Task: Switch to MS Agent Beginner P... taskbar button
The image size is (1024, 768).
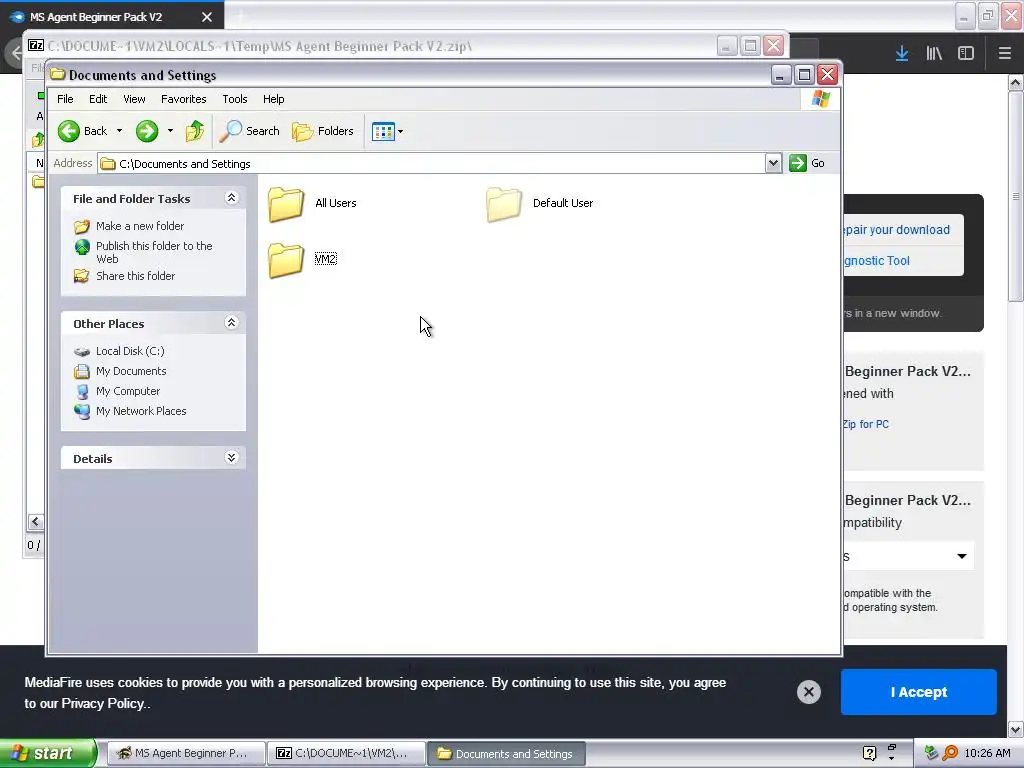Action: tap(185, 754)
